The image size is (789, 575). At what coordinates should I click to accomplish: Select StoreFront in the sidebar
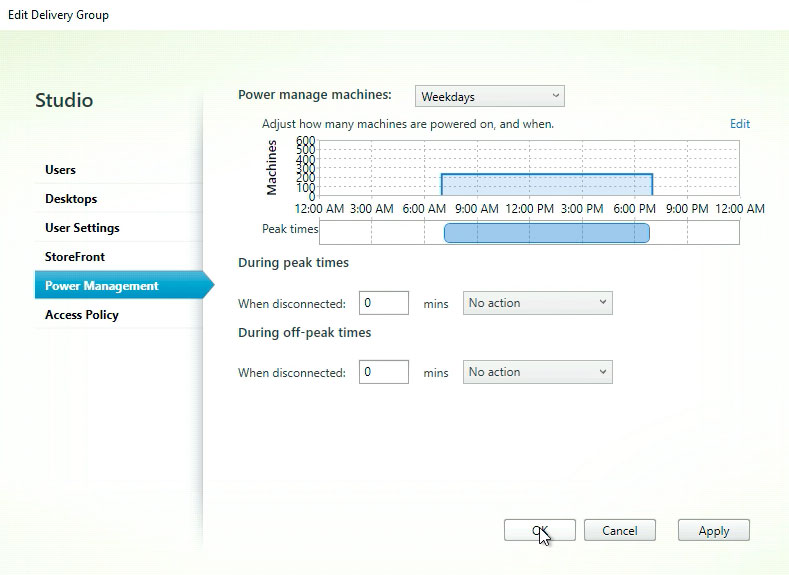coord(75,257)
